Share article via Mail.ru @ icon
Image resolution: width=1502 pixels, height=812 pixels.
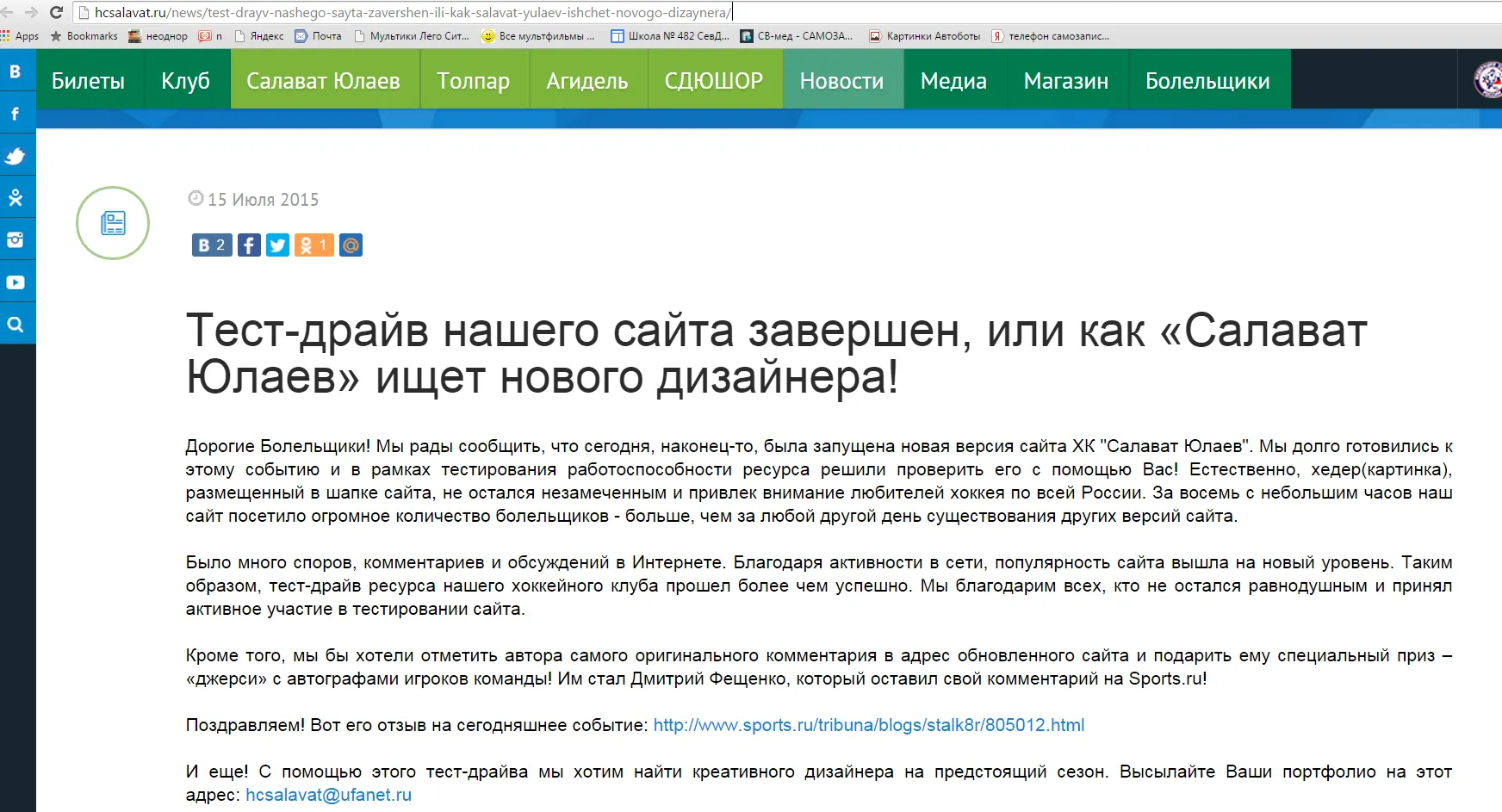point(351,245)
